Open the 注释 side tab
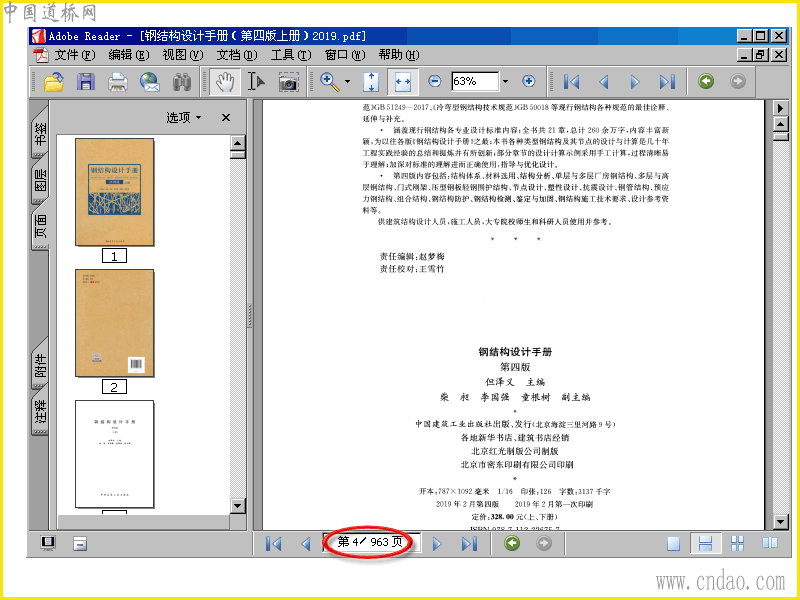The image size is (800, 600). pyautogui.click(x=40, y=411)
